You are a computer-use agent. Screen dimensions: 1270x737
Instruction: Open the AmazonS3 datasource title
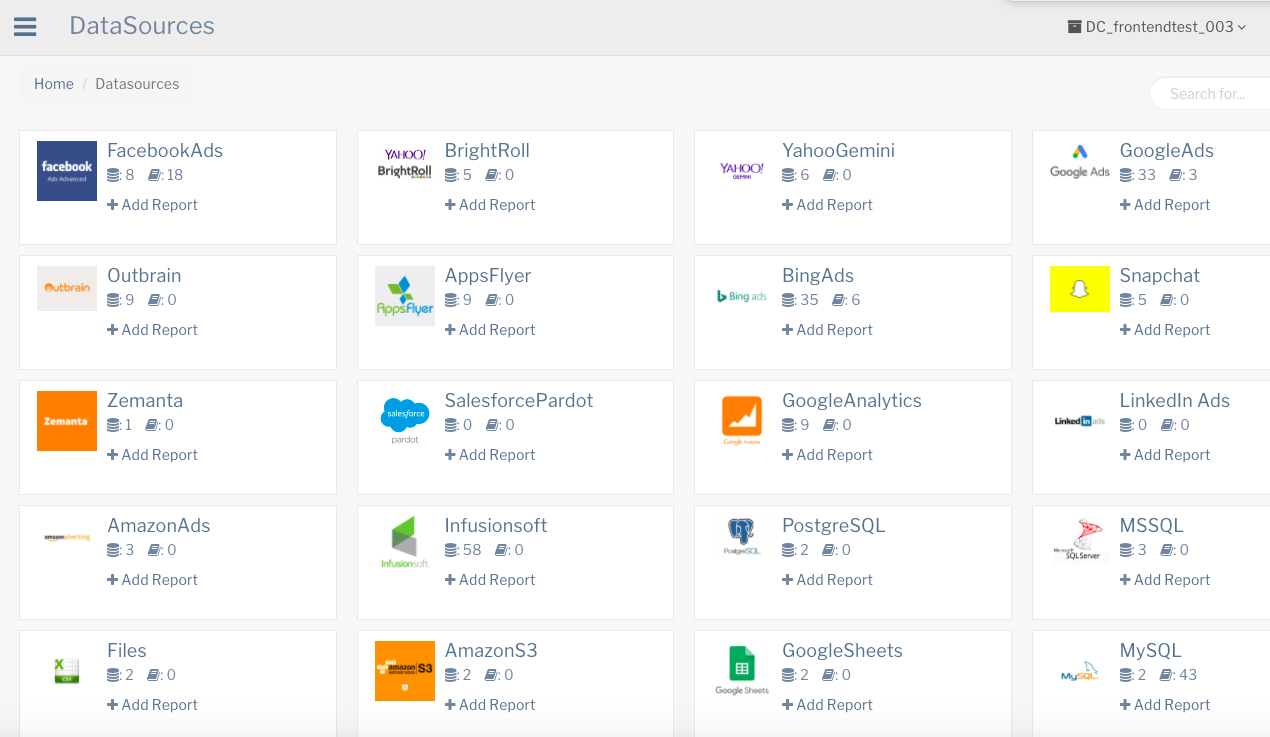point(491,651)
